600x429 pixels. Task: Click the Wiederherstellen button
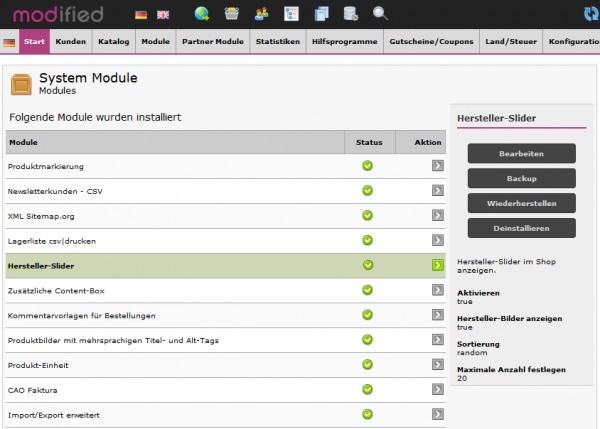tap(522, 203)
